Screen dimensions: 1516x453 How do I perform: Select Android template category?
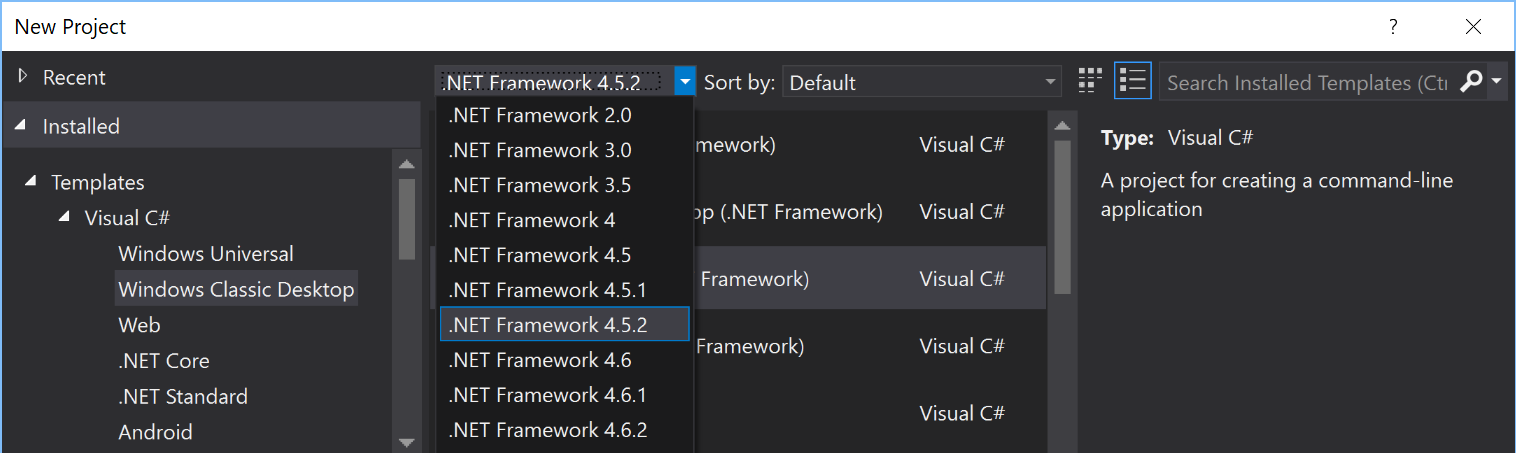click(x=155, y=432)
